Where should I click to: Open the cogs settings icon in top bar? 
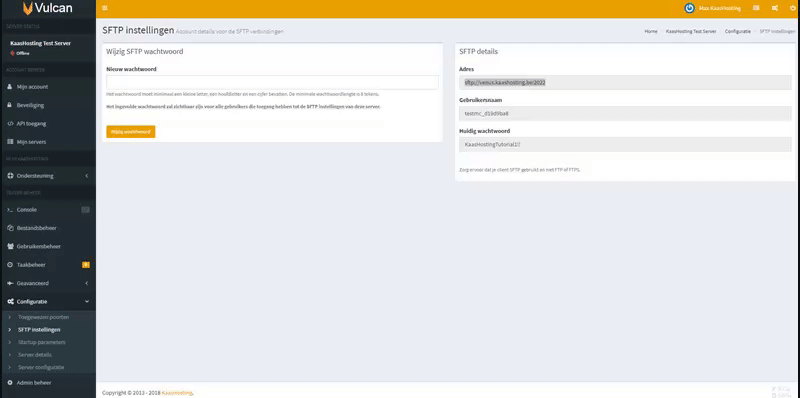pos(775,8)
